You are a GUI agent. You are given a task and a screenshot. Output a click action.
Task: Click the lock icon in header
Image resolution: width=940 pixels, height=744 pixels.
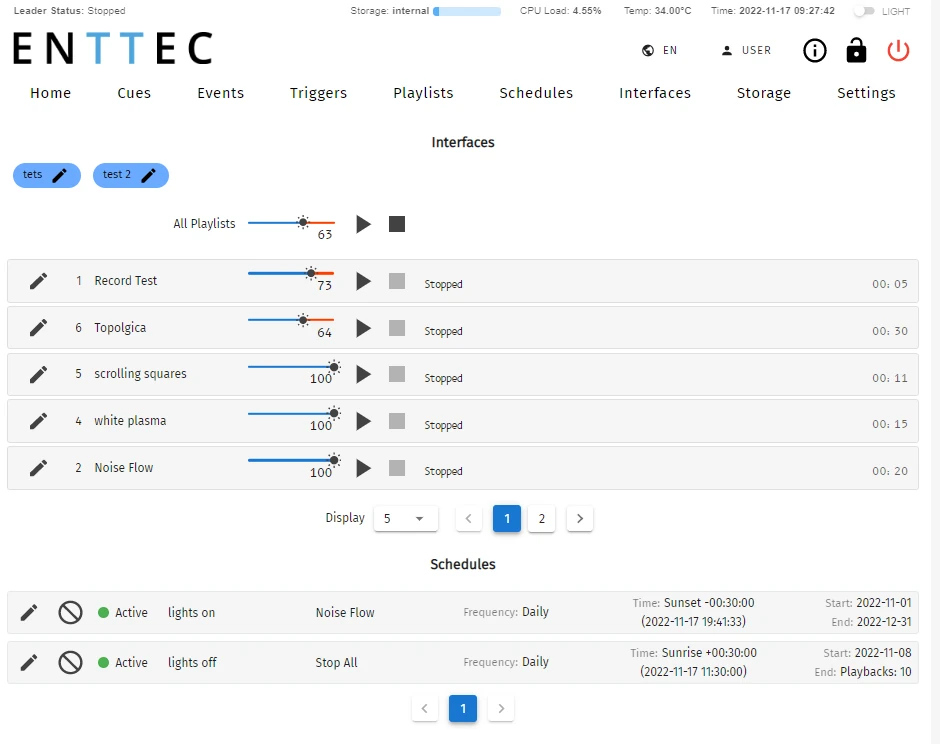pos(856,50)
